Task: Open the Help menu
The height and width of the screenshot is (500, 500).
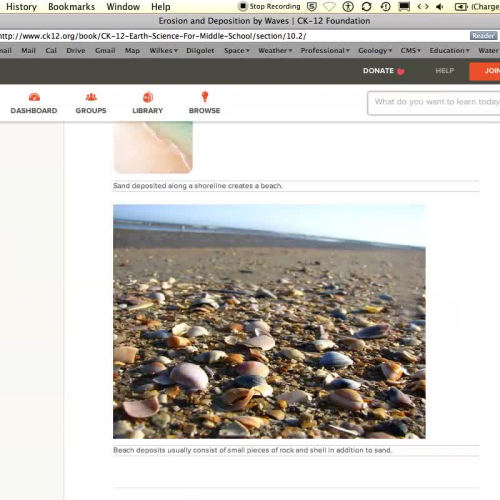Action: (161, 7)
